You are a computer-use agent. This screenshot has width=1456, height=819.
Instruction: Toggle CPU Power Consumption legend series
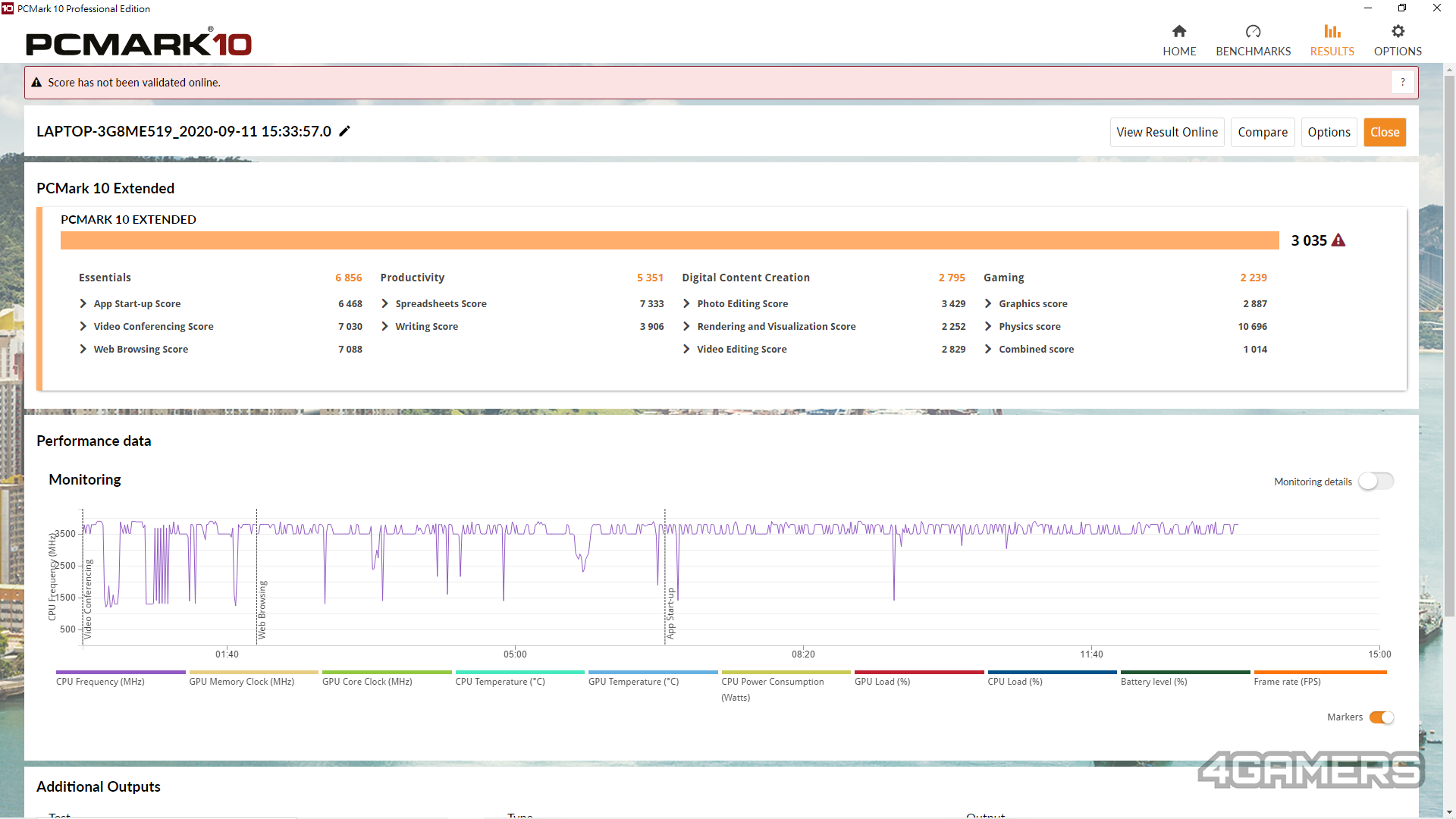pos(786,686)
